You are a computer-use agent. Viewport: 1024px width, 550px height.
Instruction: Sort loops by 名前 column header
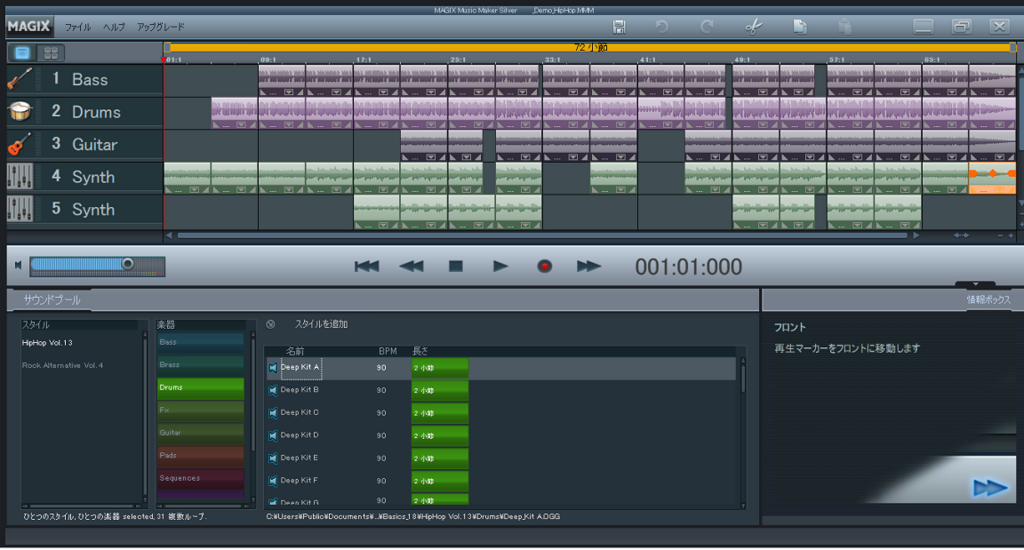click(295, 351)
